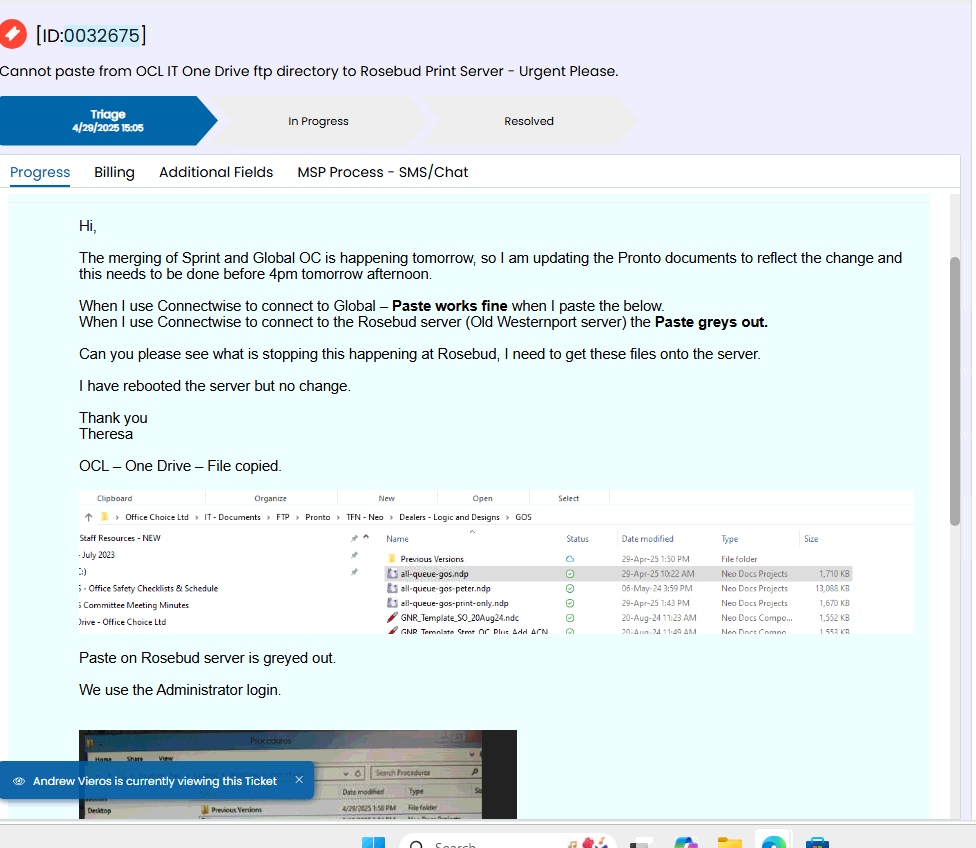Click all-queue-gos-peter.ndp in the embedded screenshot

(445, 588)
